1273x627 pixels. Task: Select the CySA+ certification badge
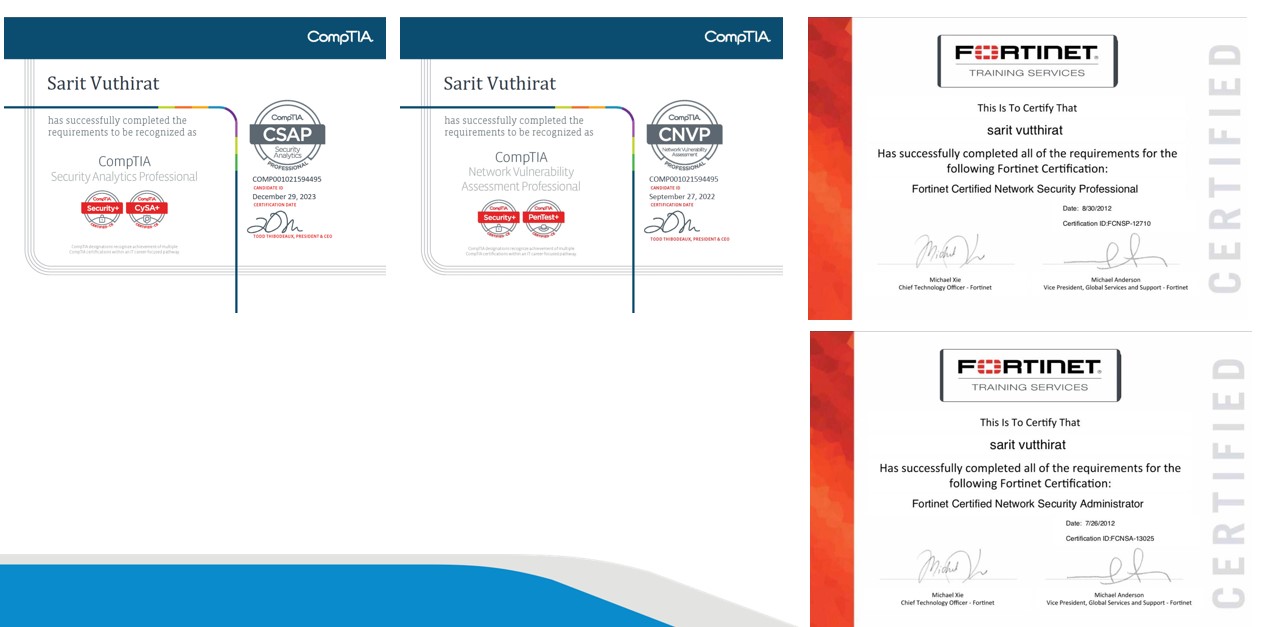coord(147,210)
